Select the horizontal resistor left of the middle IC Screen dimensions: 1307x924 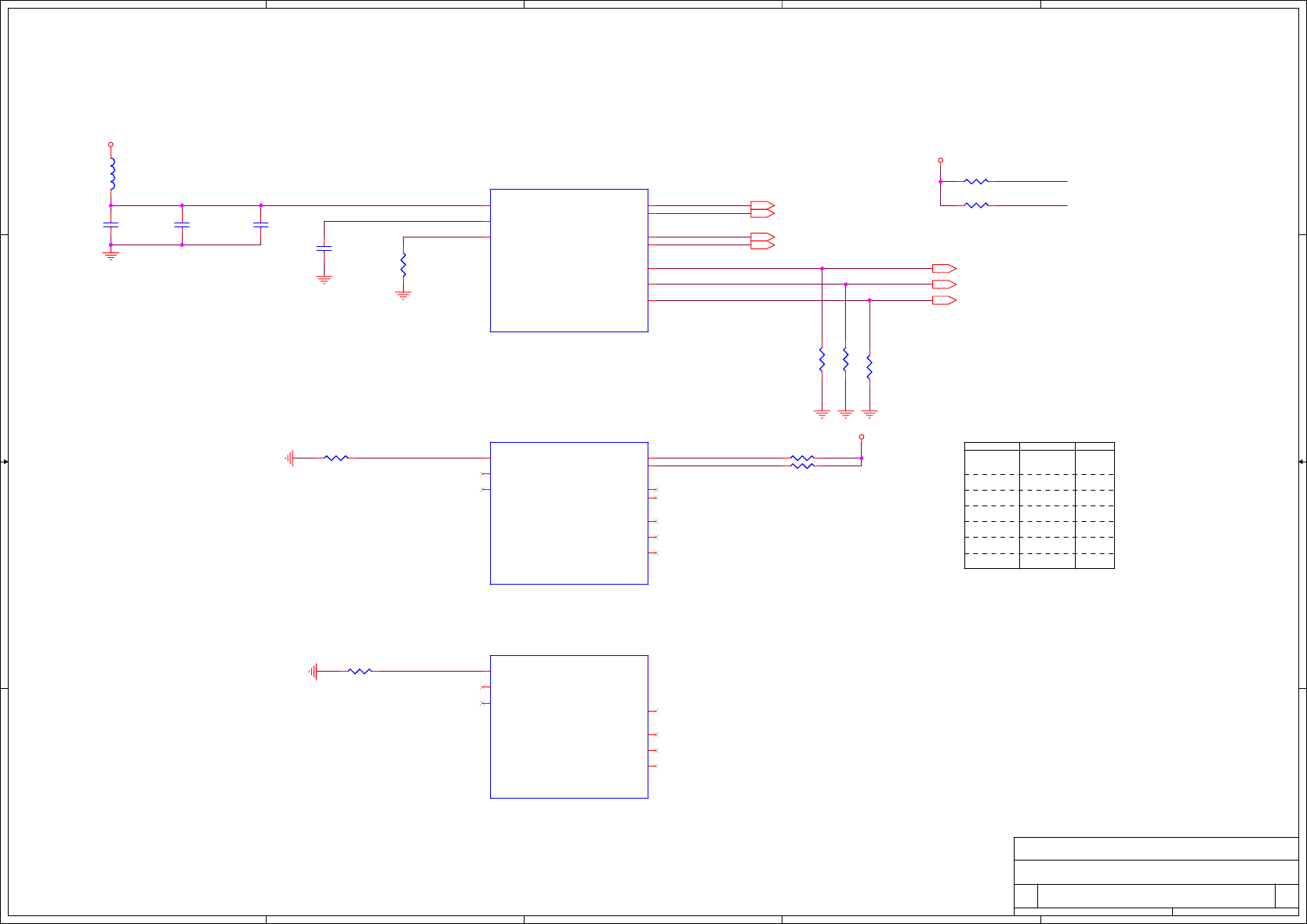[336, 458]
